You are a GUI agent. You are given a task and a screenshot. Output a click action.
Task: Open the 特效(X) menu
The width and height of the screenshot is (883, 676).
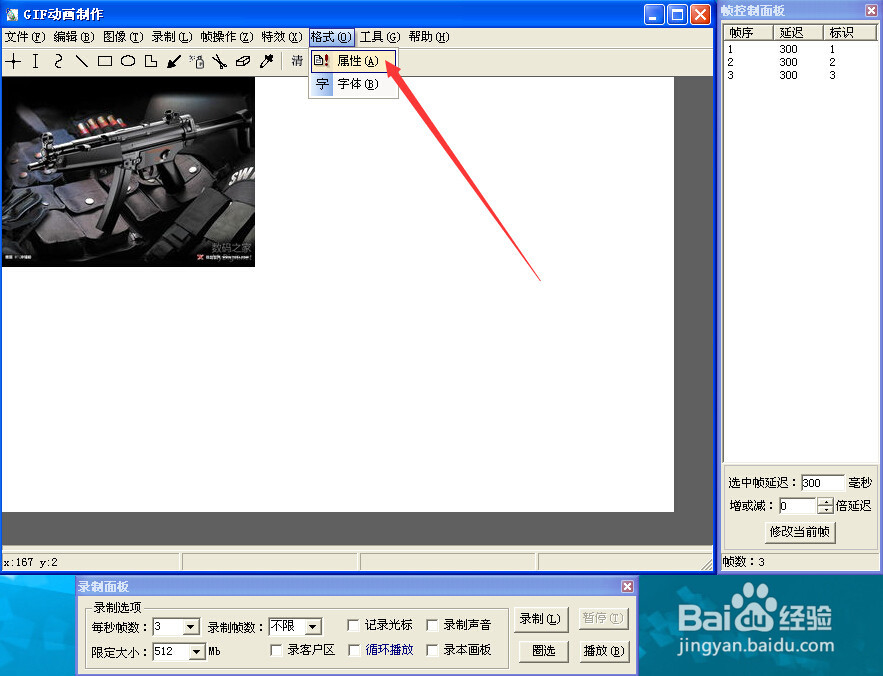pyautogui.click(x=282, y=37)
